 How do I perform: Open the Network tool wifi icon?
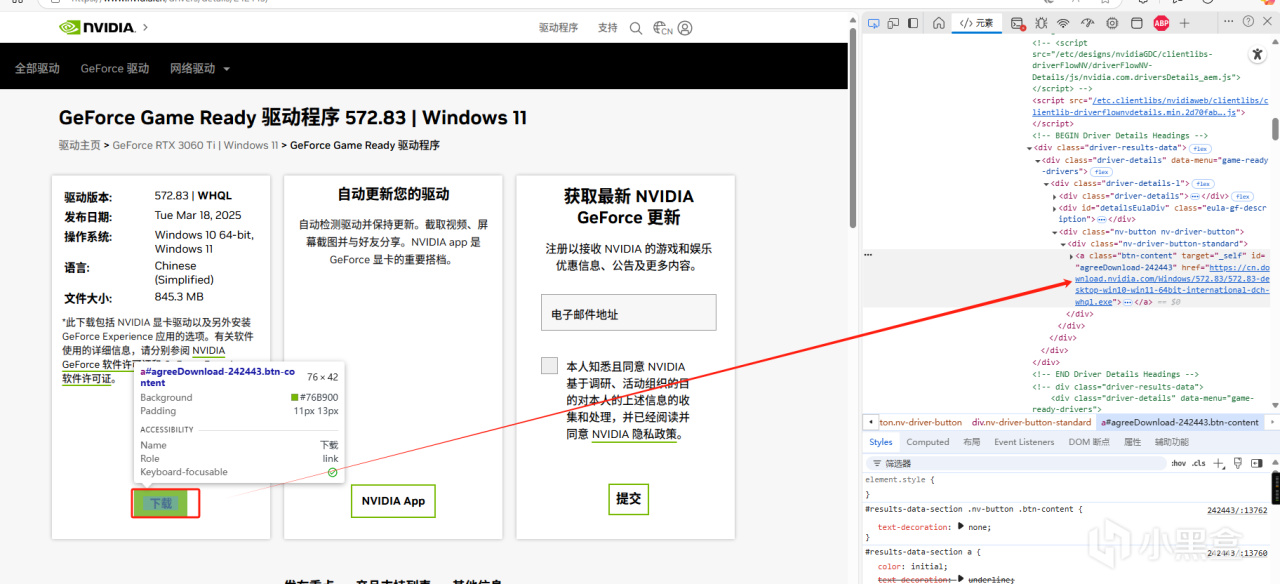point(1064,23)
